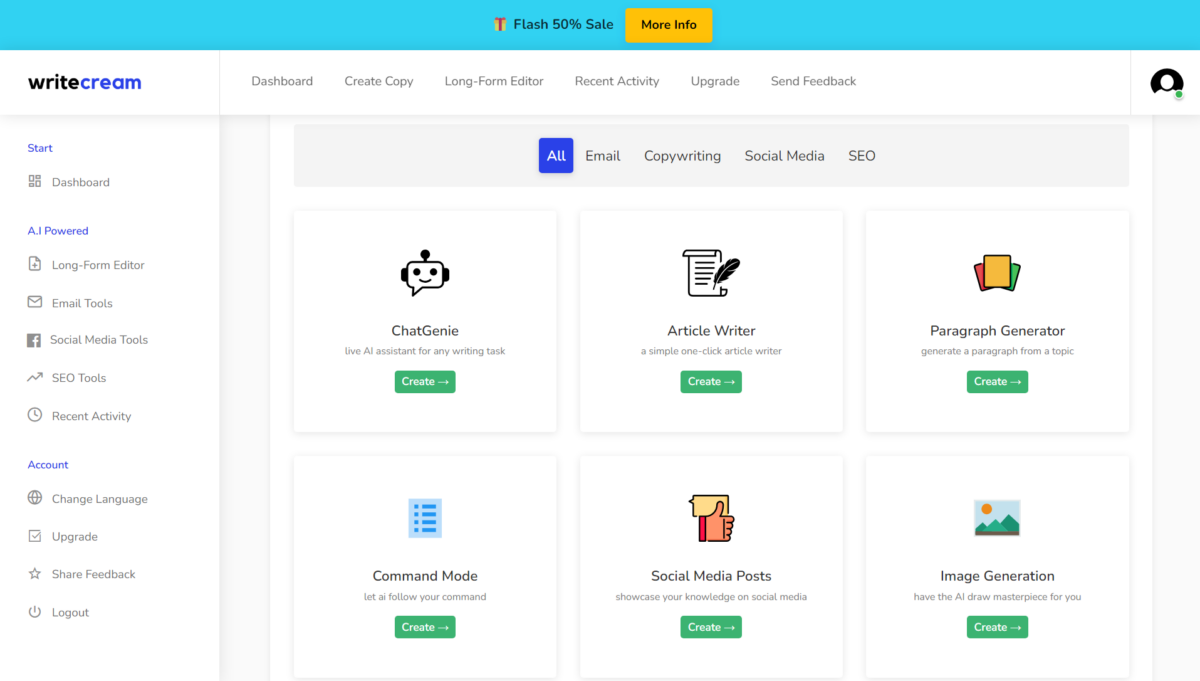Viewport: 1200px width, 681px height.
Task: Select the SEO Tools sidebar icon
Action: [34, 377]
